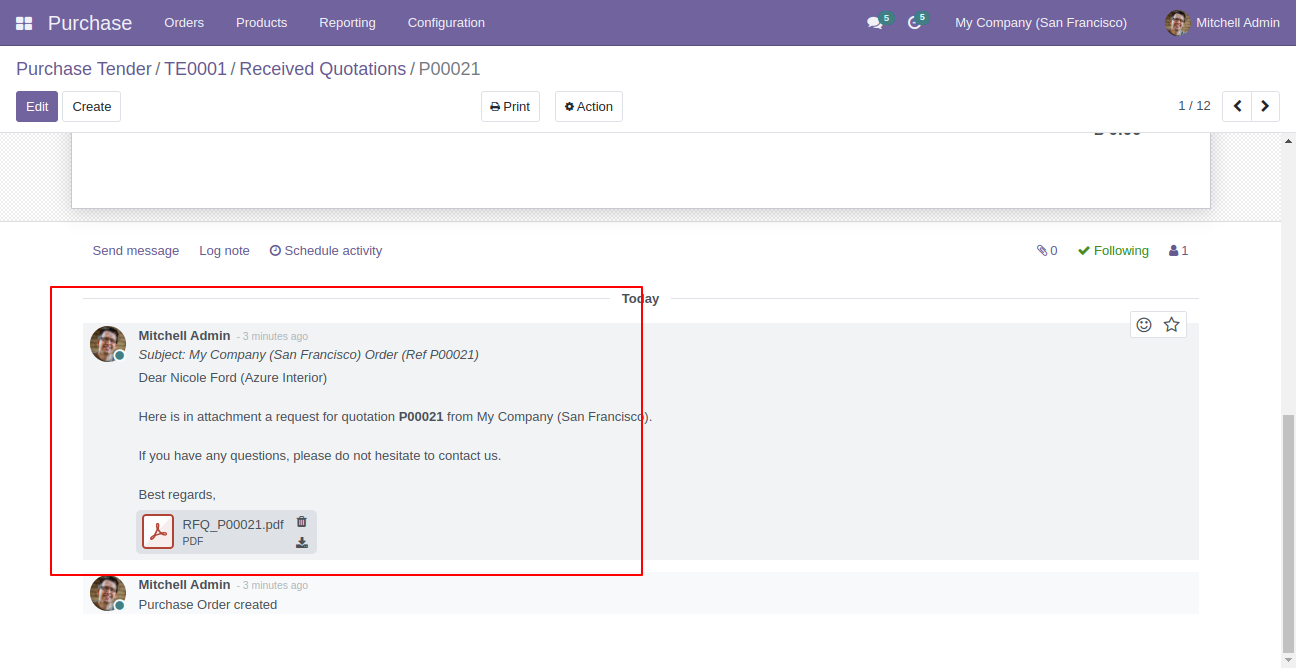Open the Action dropdown
The width and height of the screenshot is (1296, 668).
pos(589,107)
